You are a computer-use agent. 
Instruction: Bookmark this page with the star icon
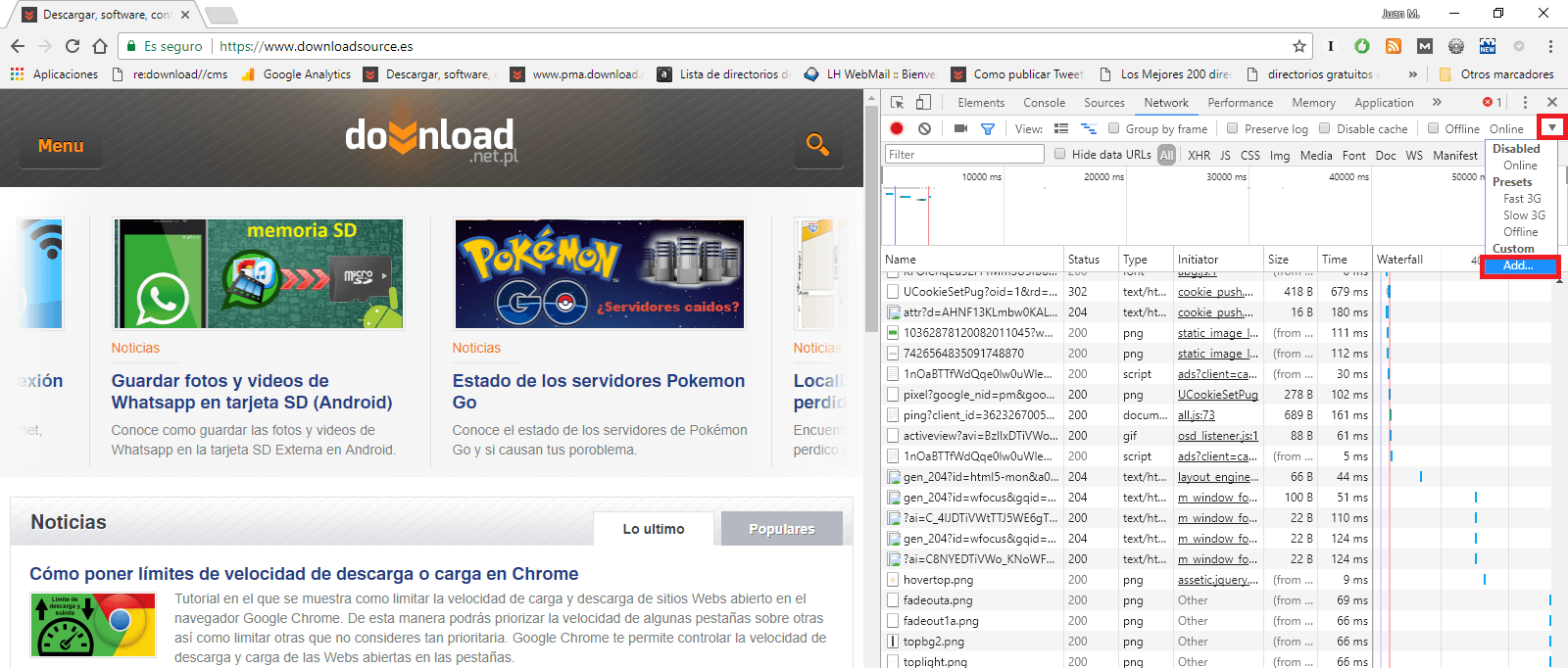click(x=1299, y=46)
